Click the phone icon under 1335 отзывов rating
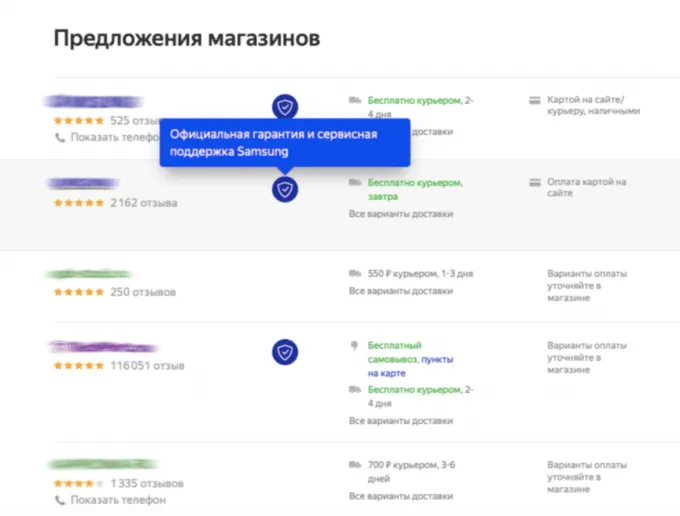 click(x=58, y=499)
